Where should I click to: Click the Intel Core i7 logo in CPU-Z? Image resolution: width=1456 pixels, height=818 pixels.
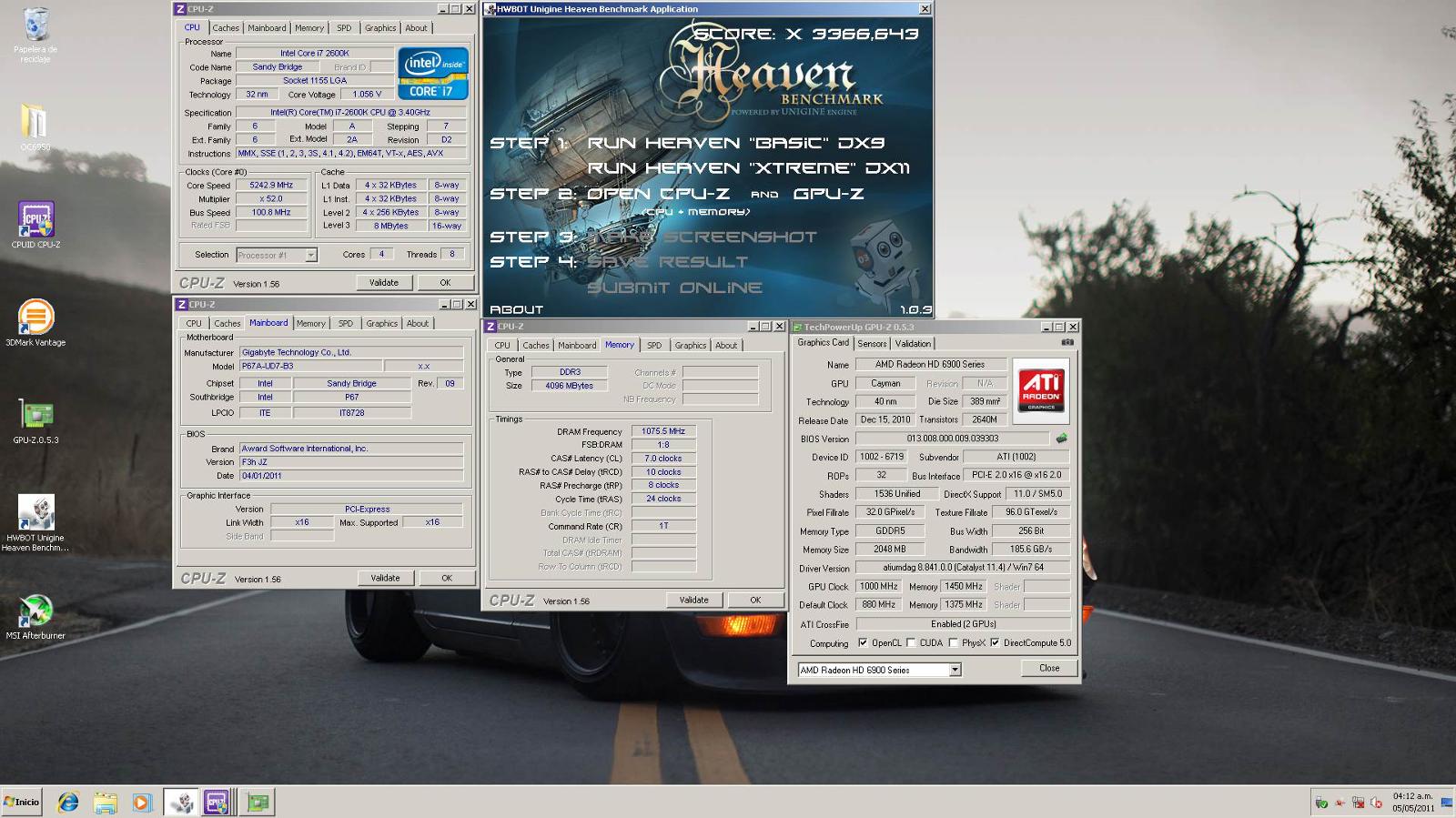click(433, 73)
